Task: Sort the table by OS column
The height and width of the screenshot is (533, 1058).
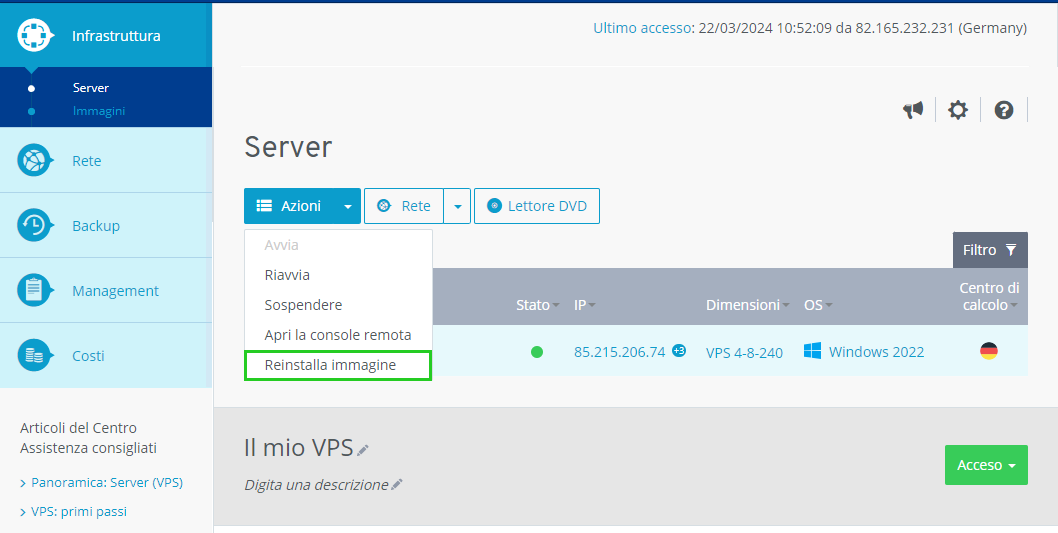Action: (818, 305)
